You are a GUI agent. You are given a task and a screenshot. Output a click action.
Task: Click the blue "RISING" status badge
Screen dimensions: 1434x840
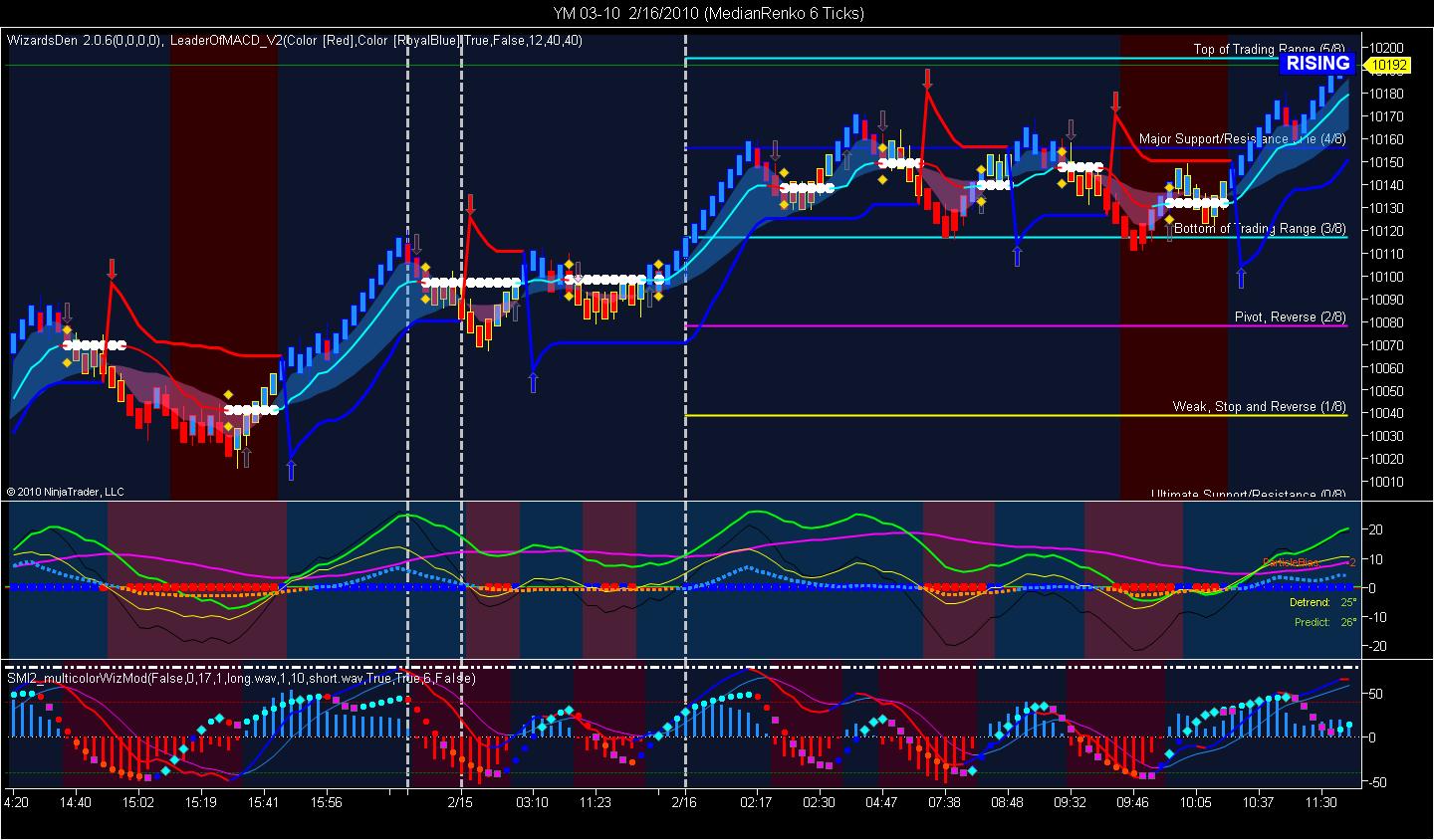[x=1317, y=64]
